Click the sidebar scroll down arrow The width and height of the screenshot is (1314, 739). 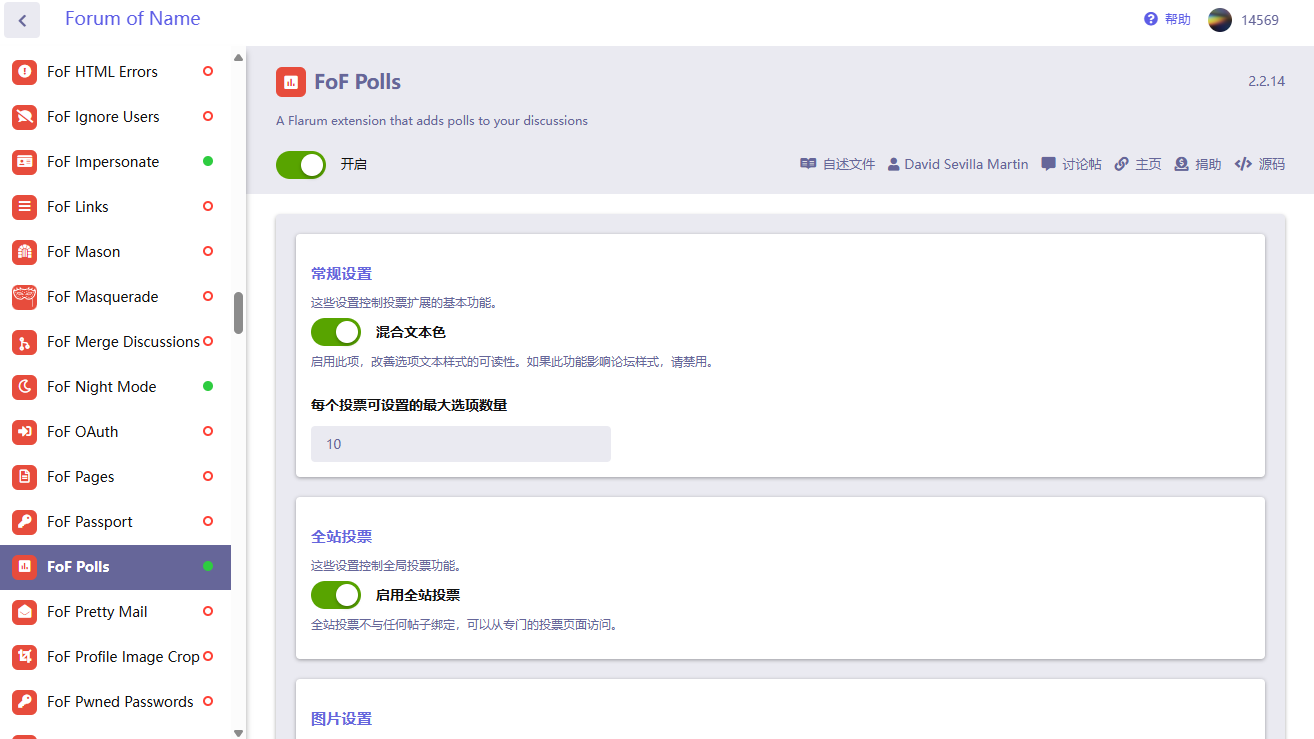pos(238,732)
